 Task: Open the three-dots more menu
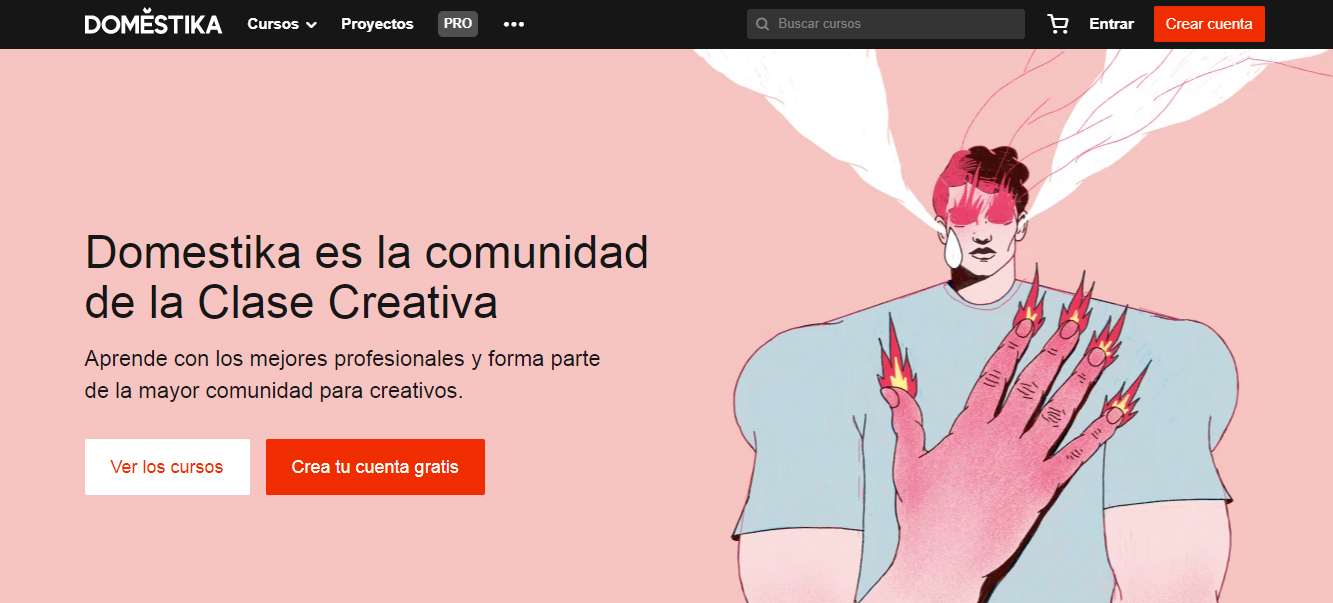514,24
